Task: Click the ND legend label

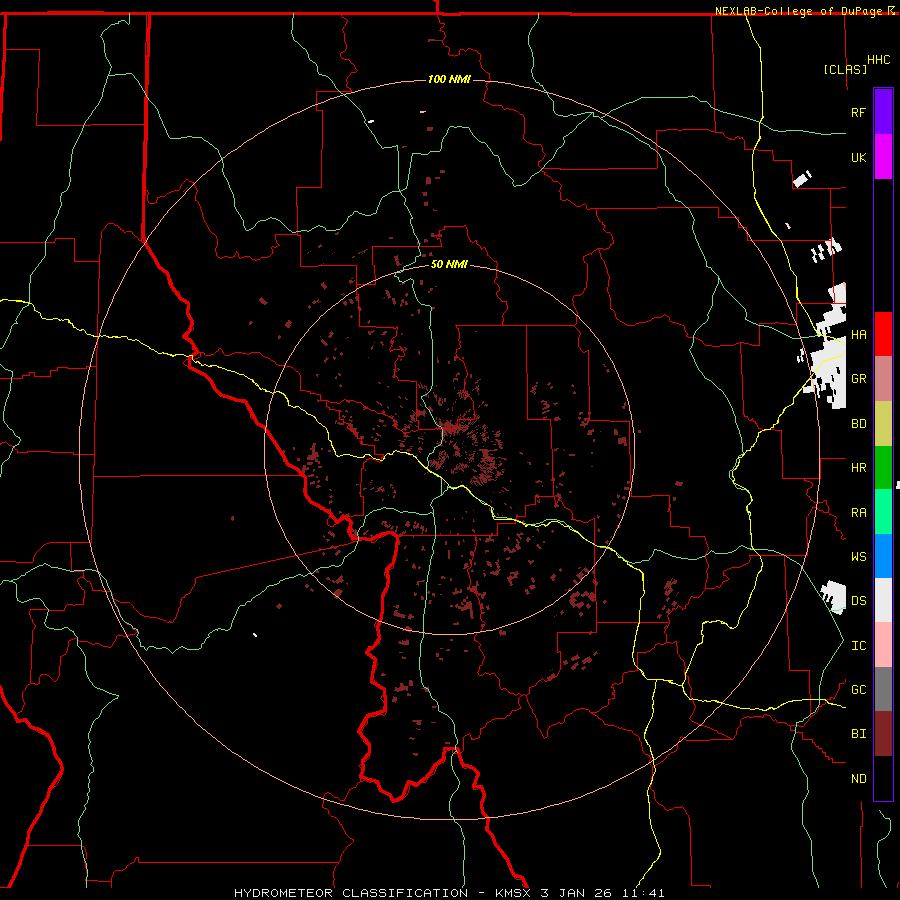Action: click(858, 778)
